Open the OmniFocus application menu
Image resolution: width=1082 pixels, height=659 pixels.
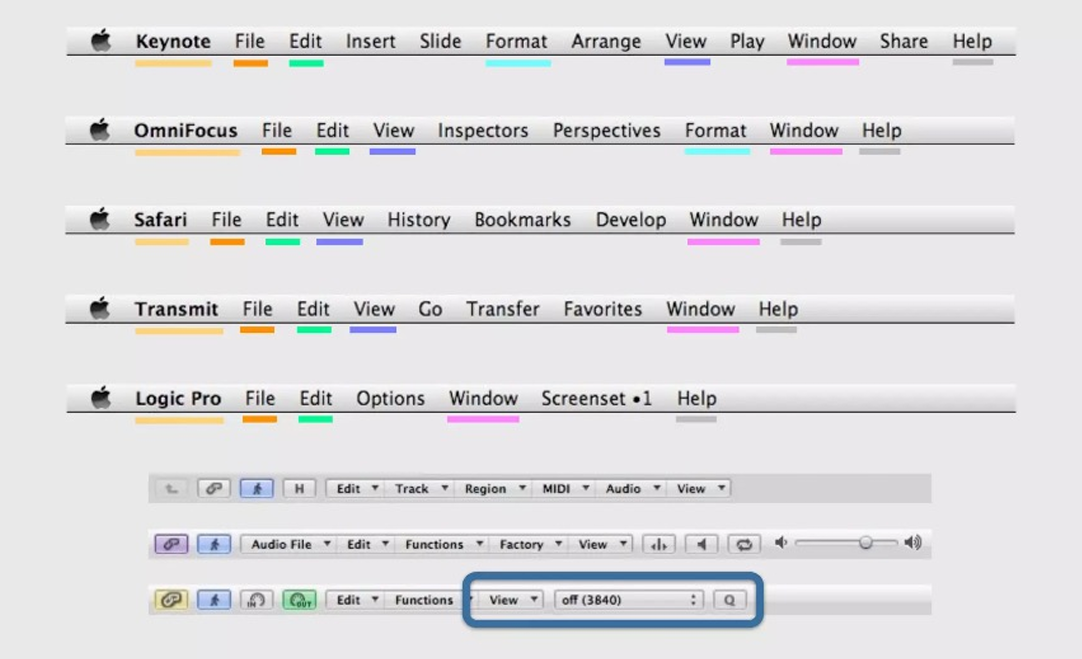pos(186,130)
